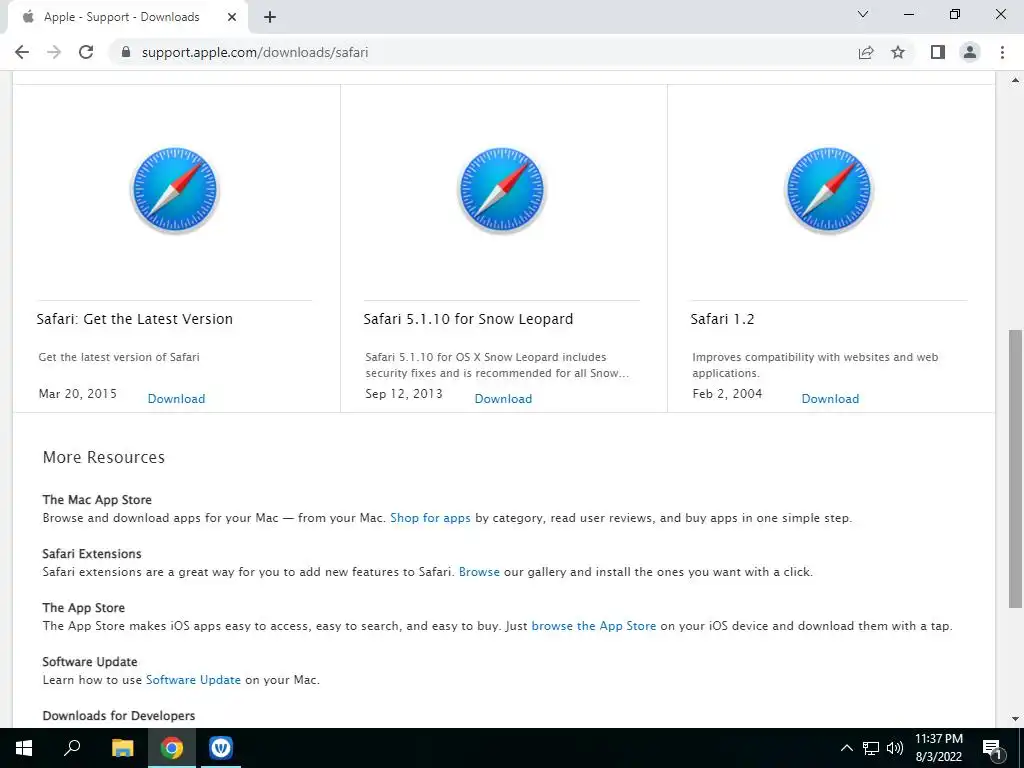Open the tab search dropdown arrow
The width and height of the screenshot is (1024, 768).
point(863,14)
